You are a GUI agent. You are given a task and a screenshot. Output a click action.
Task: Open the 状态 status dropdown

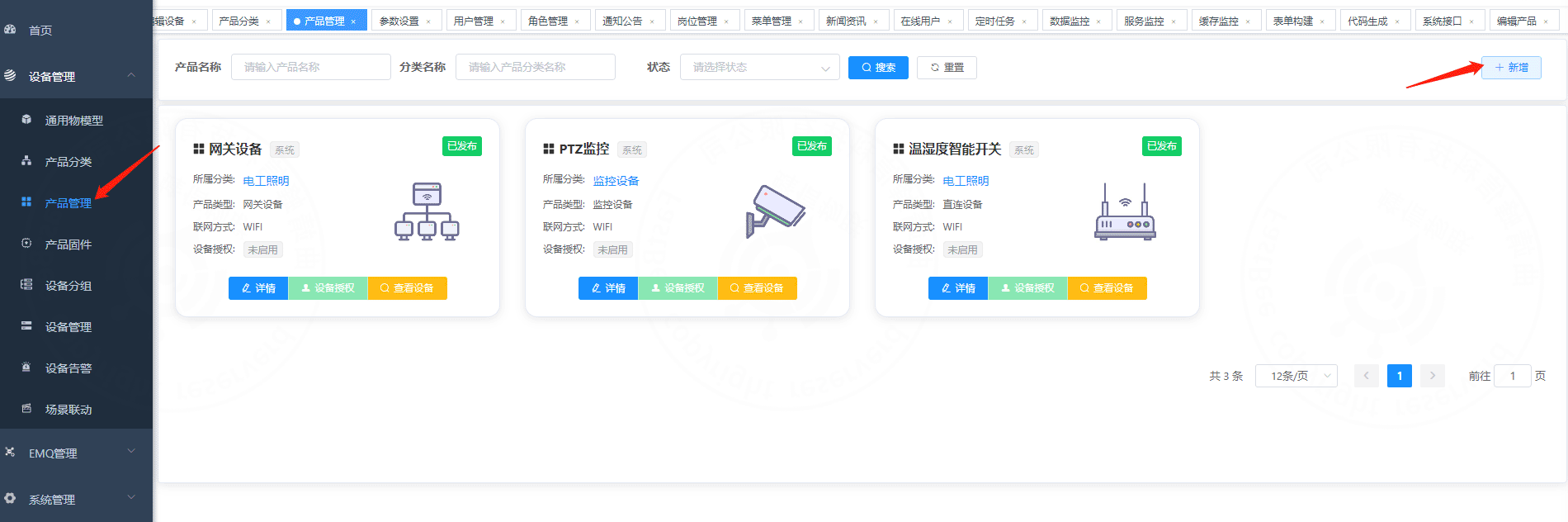point(759,67)
